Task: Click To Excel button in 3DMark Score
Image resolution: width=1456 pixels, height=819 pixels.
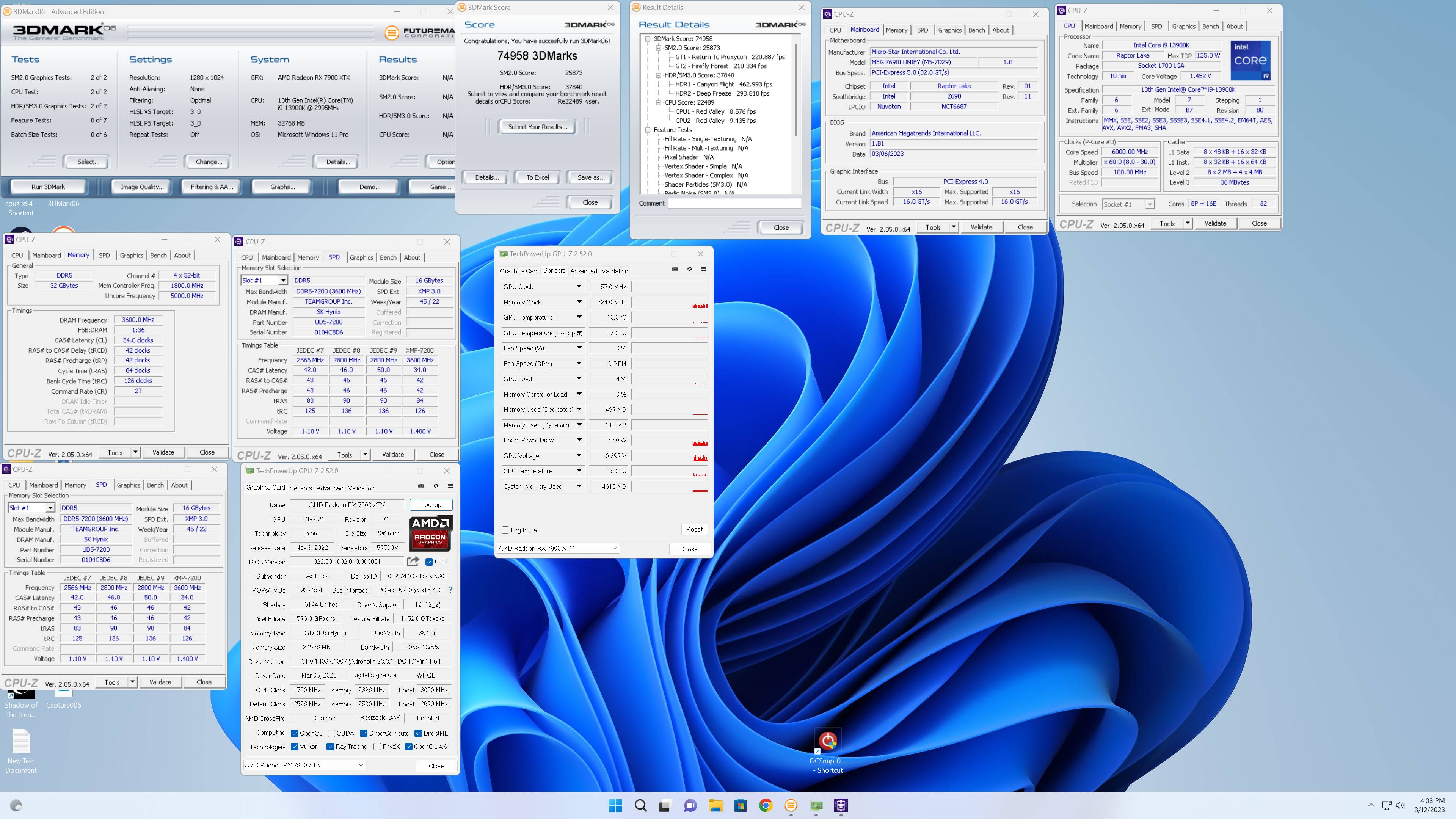Action: click(x=538, y=177)
